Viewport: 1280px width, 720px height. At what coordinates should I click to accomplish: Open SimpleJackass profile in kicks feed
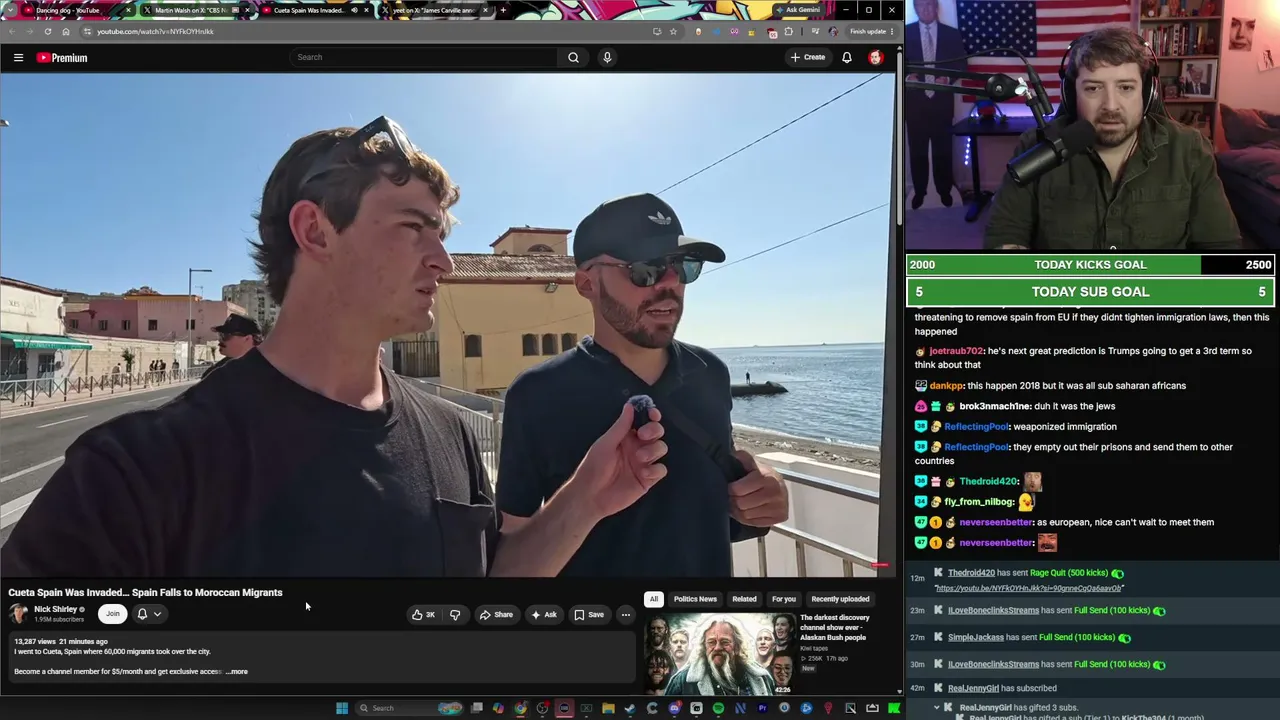point(975,637)
